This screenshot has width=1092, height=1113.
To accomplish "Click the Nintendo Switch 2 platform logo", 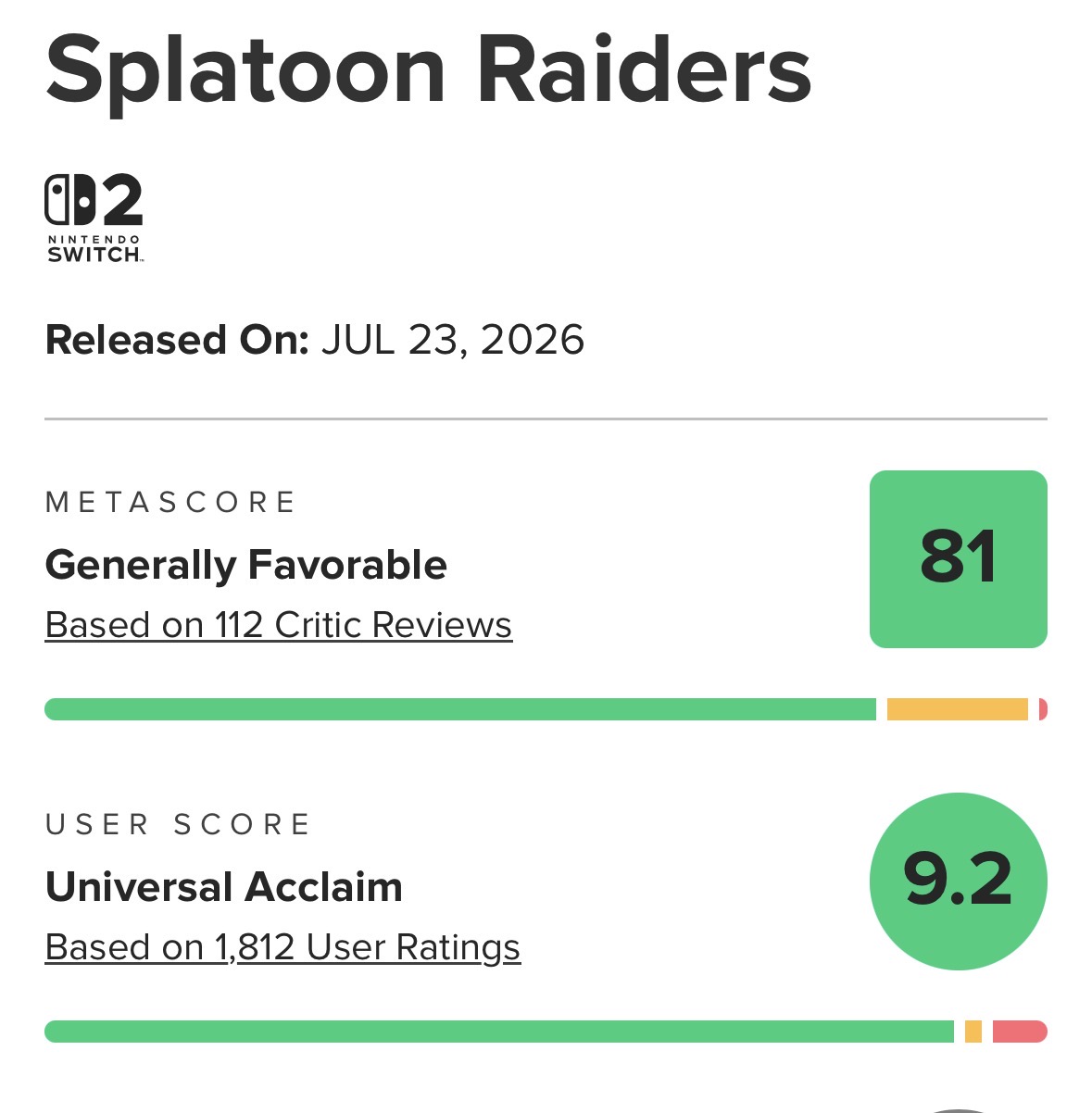I will point(94,219).
